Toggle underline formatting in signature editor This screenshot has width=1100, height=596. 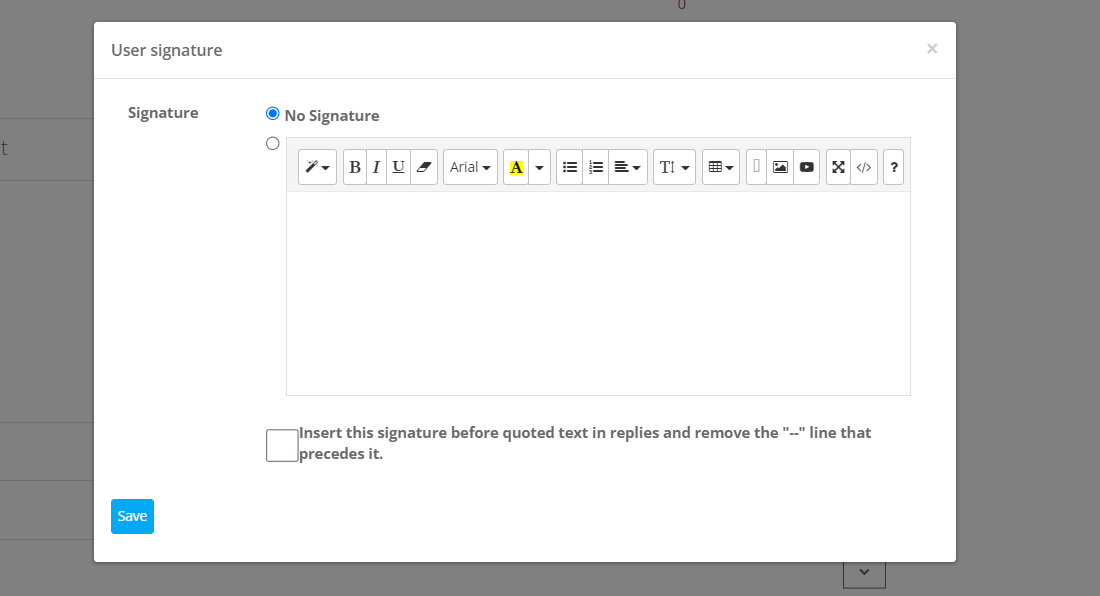[x=398, y=167]
